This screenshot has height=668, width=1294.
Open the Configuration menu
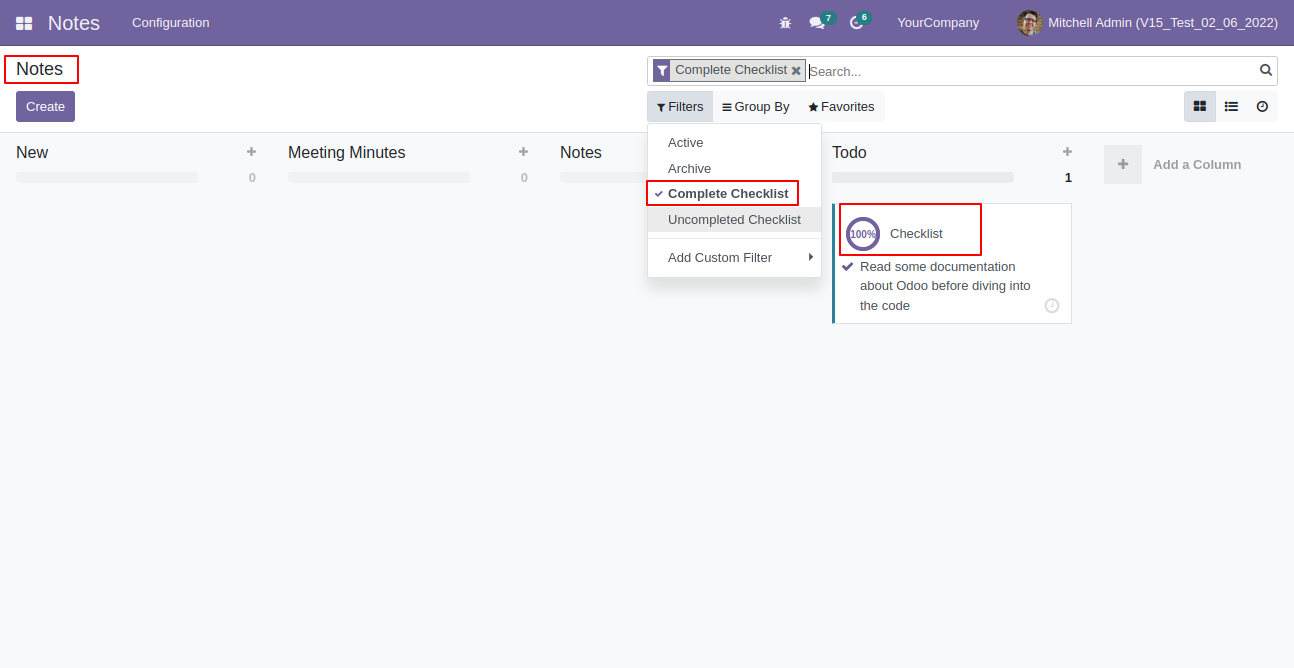click(x=171, y=23)
